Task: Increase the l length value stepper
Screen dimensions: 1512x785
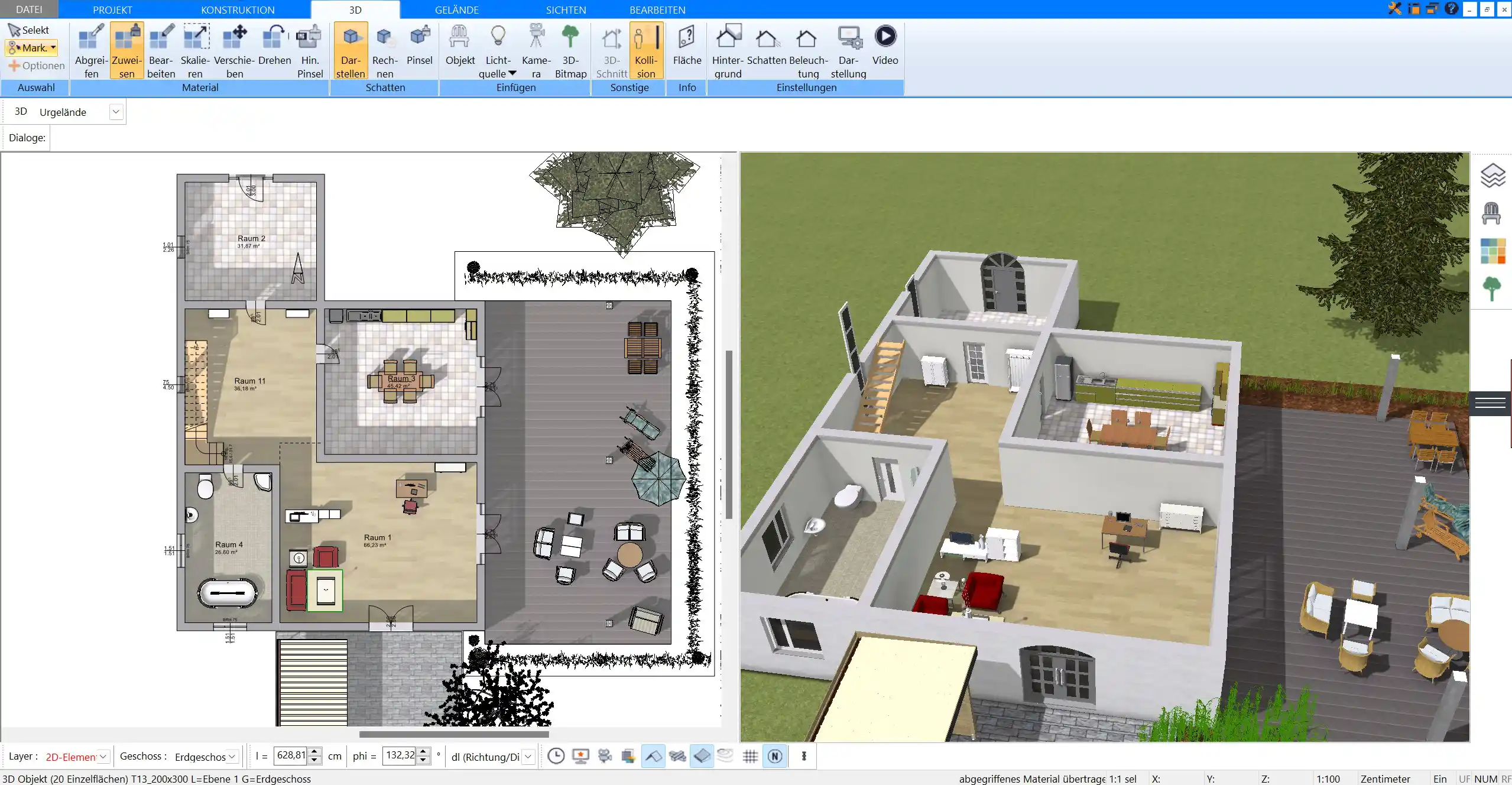Action: (314, 751)
